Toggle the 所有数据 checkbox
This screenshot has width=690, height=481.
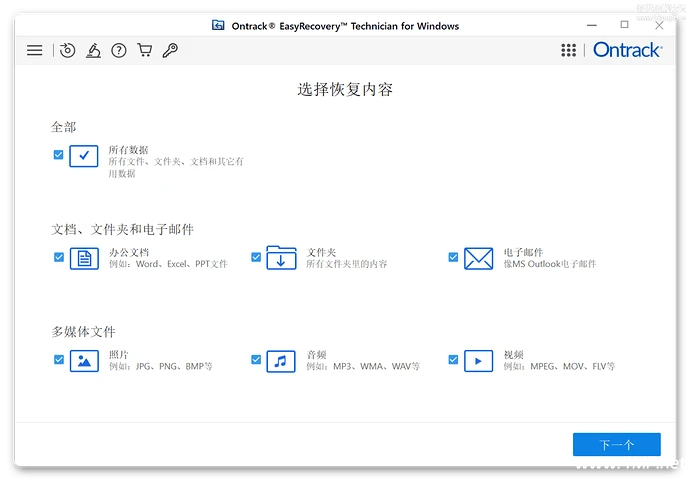point(58,155)
